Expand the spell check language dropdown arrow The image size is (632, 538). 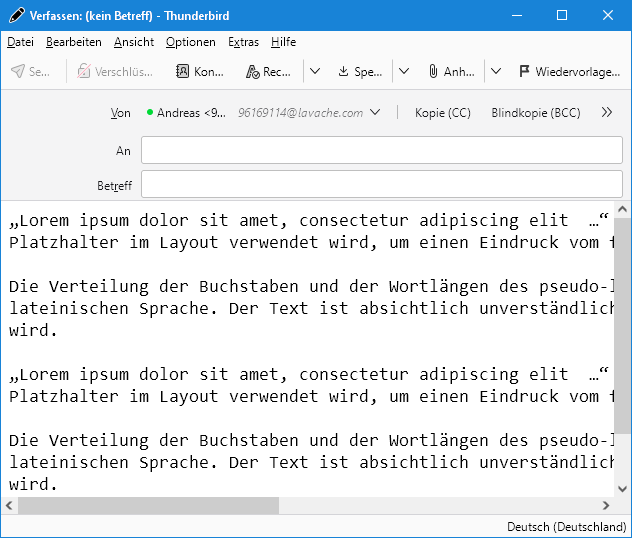314,72
